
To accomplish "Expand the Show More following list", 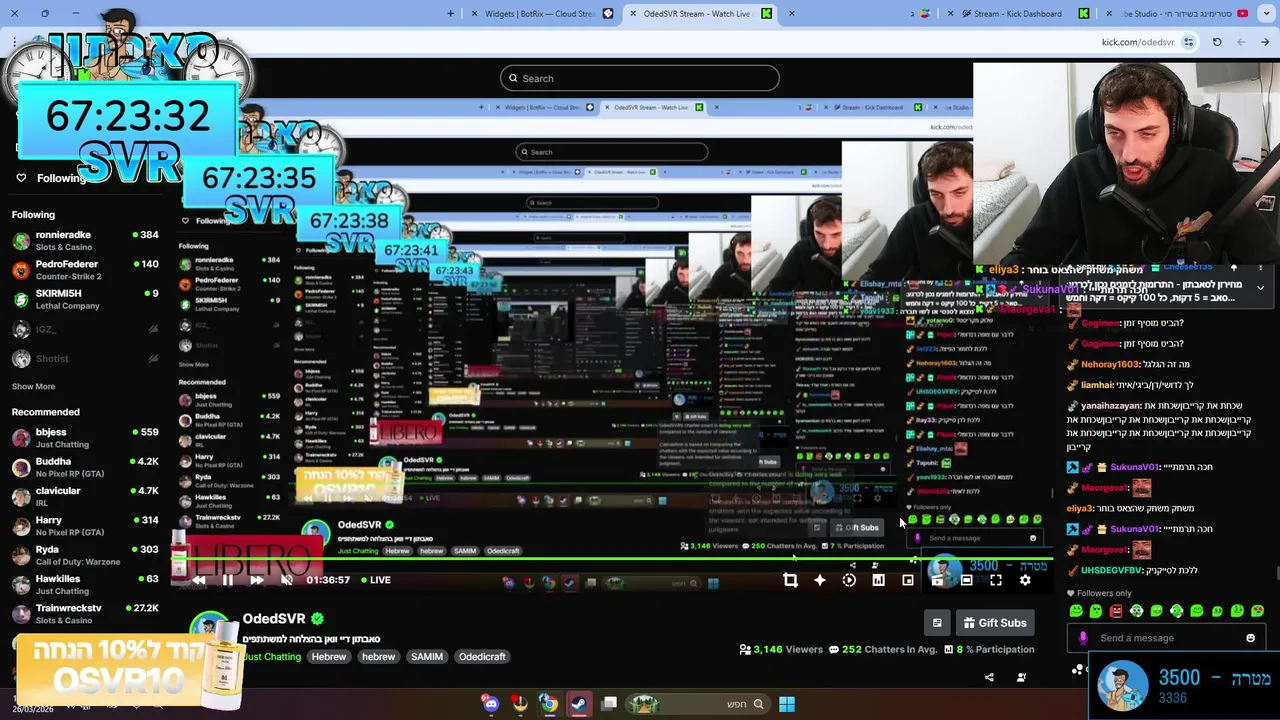I will 33,386.
